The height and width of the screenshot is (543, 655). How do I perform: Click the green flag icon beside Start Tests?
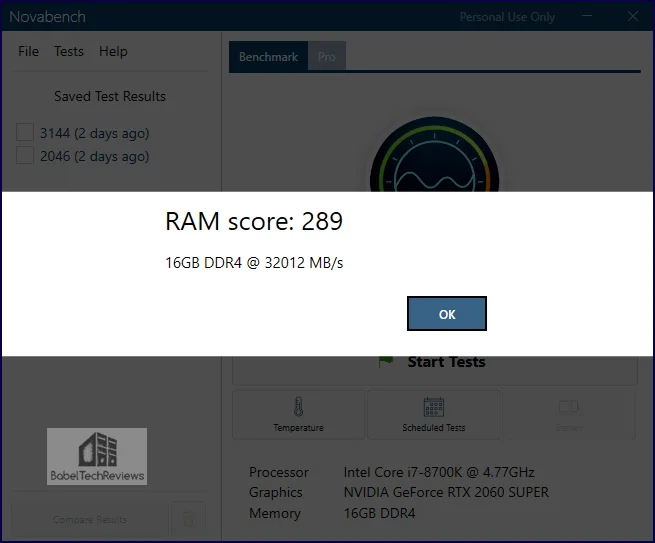[386, 362]
